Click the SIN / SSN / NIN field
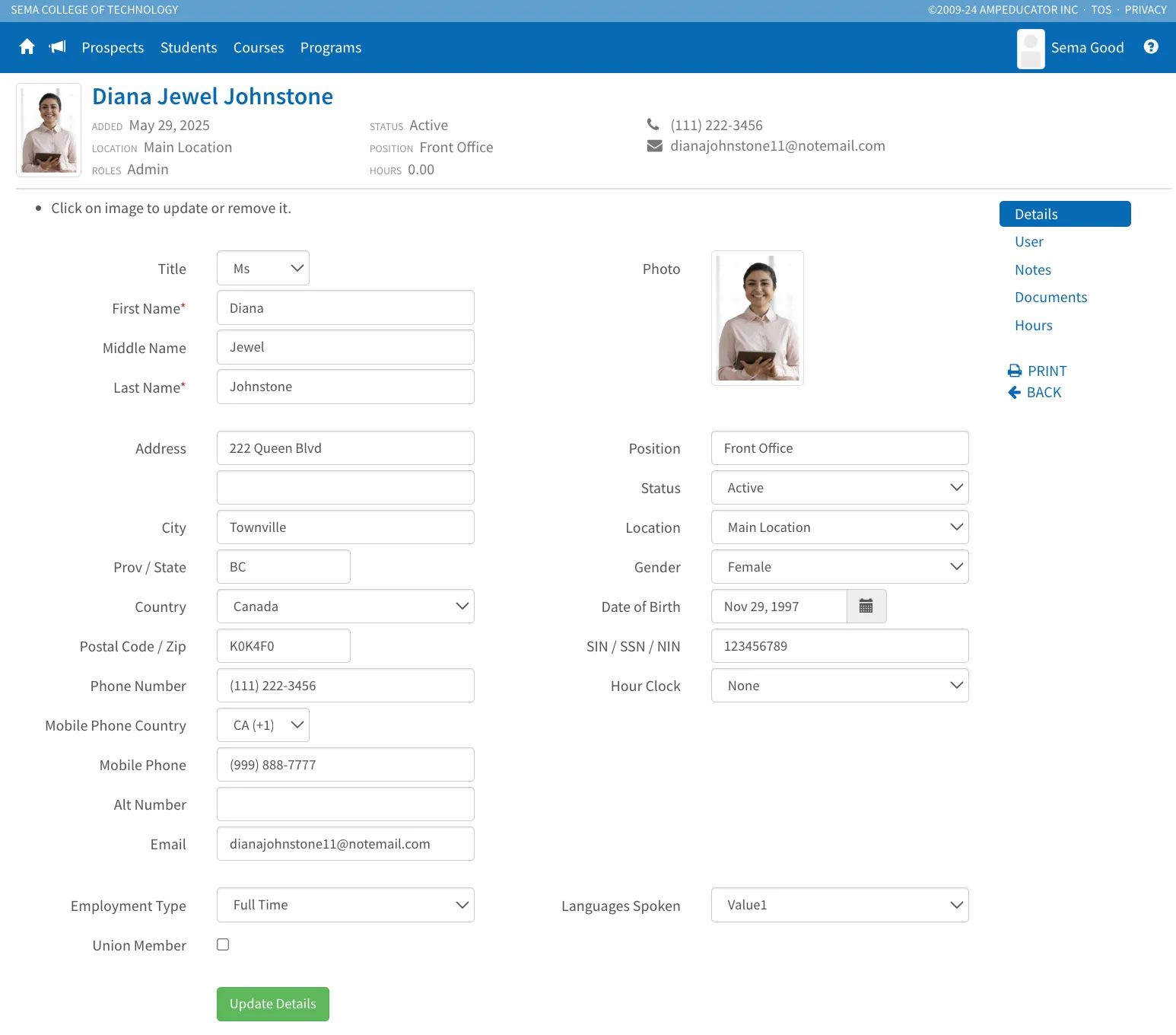The height and width of the screenshot is (1035, 1176). pos(840,646)
